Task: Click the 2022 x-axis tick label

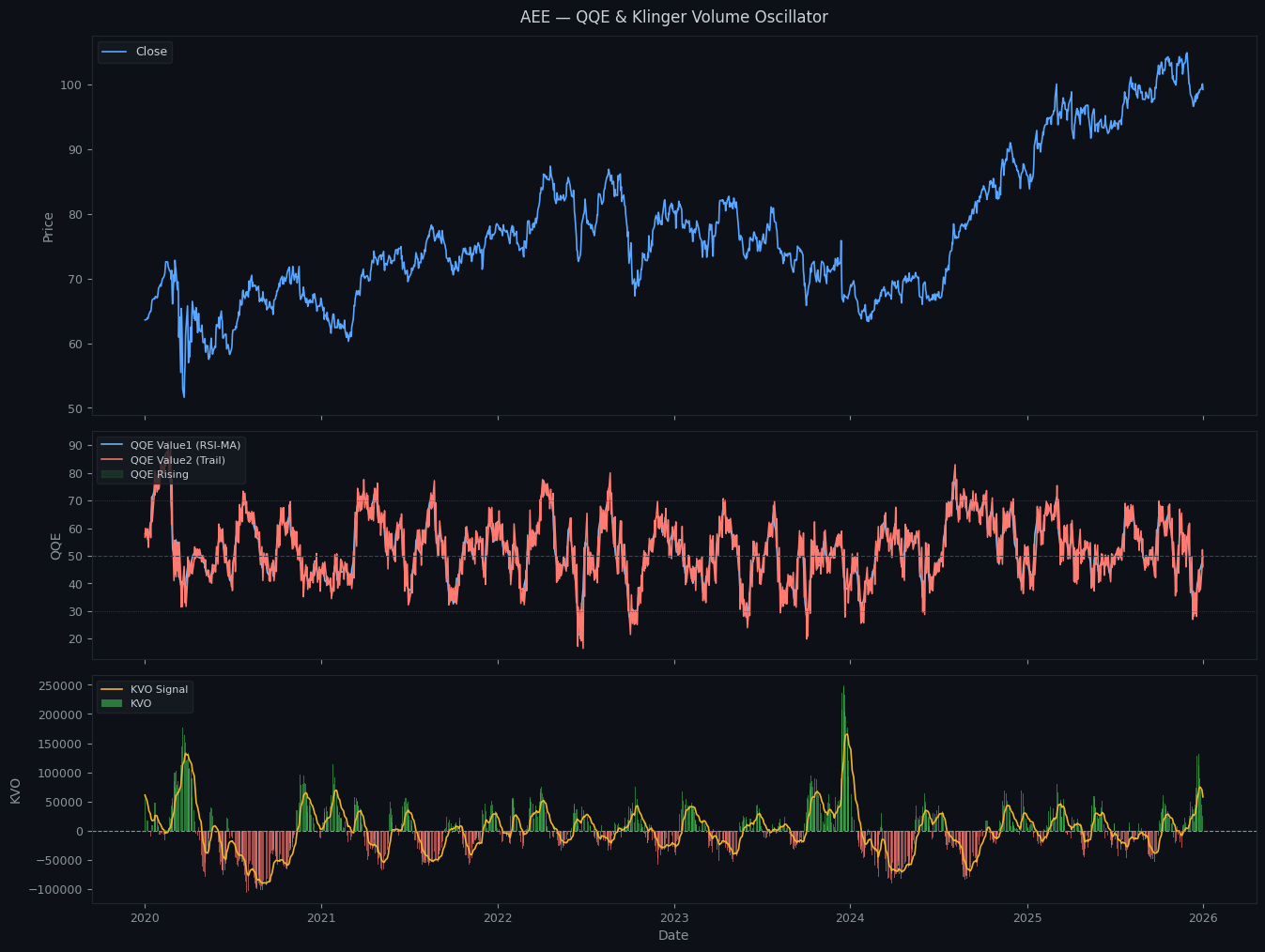Action: 498,917
